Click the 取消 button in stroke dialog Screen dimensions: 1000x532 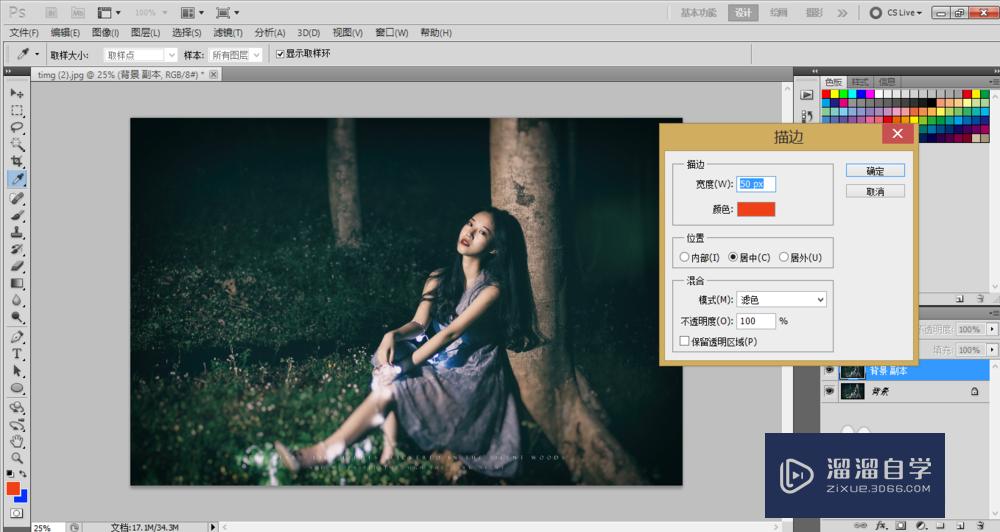tap(875, 191)
